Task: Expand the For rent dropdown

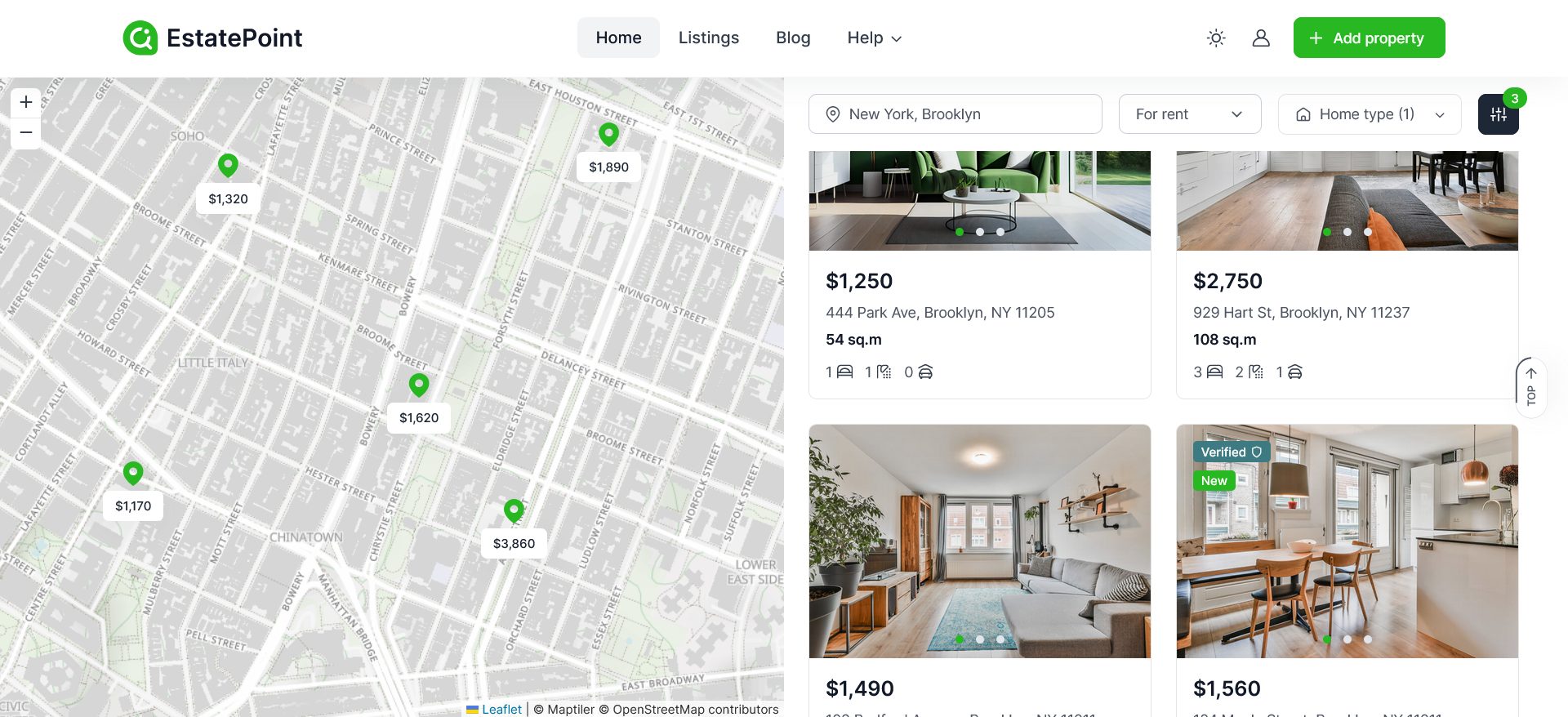Action: point(1190,114)
